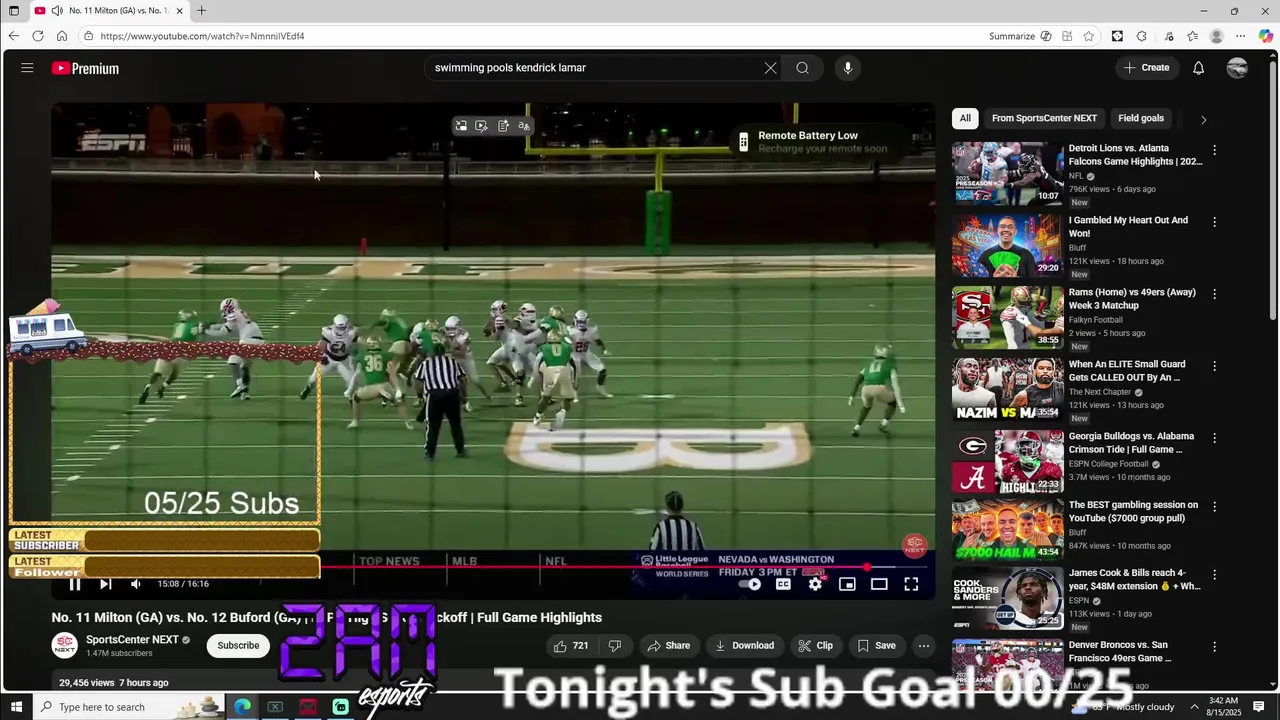Open the browser extensions puzzle icon
The image size is (1280, 720).
(x=1142, y=36)
